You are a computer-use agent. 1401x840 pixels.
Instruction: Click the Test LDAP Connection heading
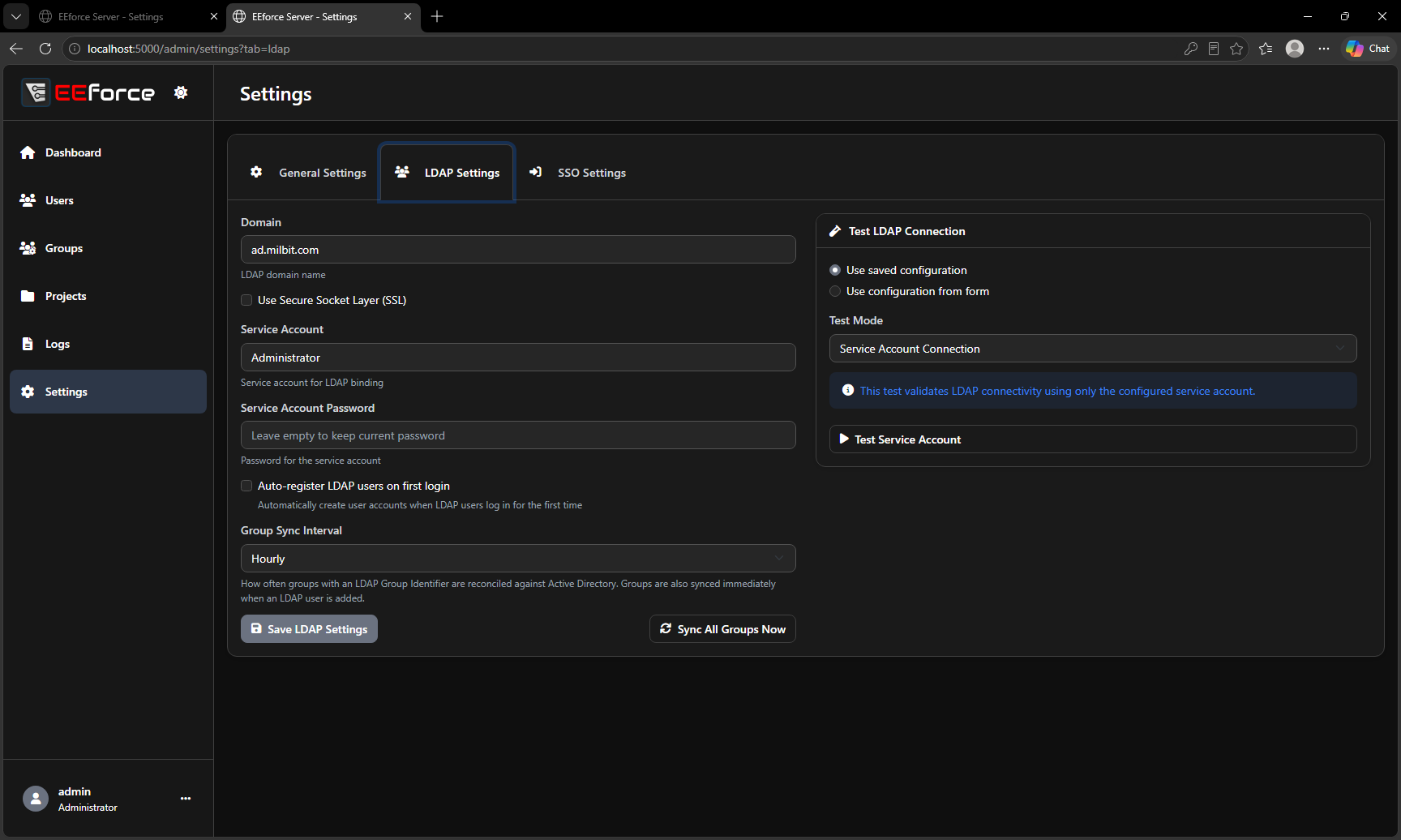[906, 231]
